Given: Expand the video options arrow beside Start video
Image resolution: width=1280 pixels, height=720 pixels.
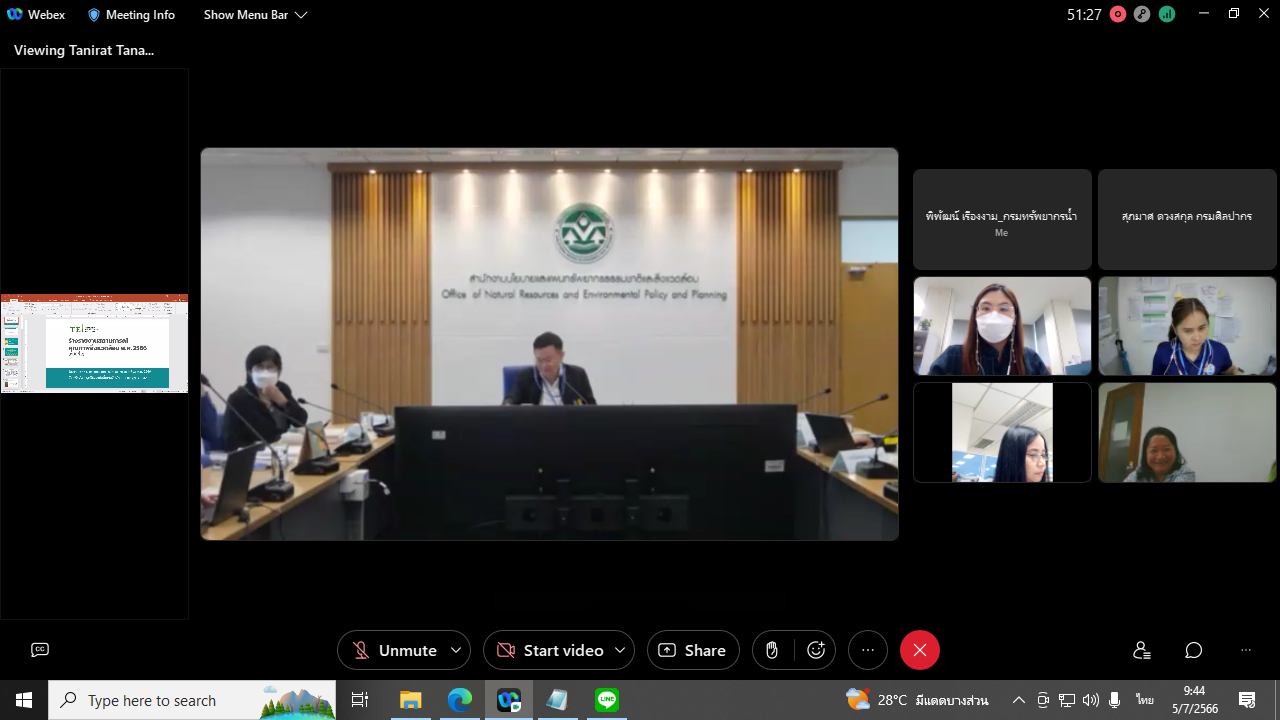Looking at the screenshot, I should 620,650.
